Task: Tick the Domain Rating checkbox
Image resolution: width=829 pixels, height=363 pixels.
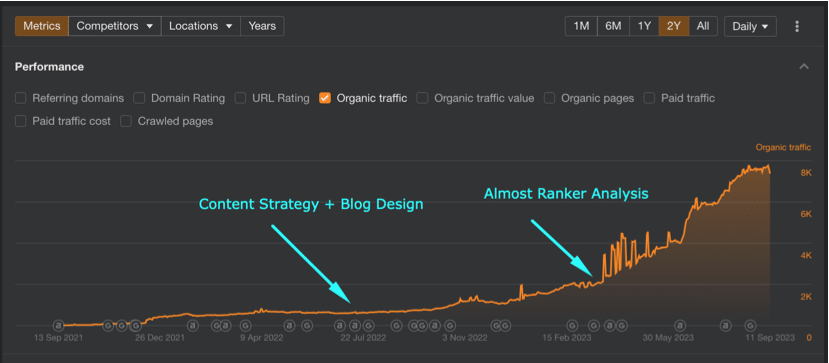Action: [139, 98]
